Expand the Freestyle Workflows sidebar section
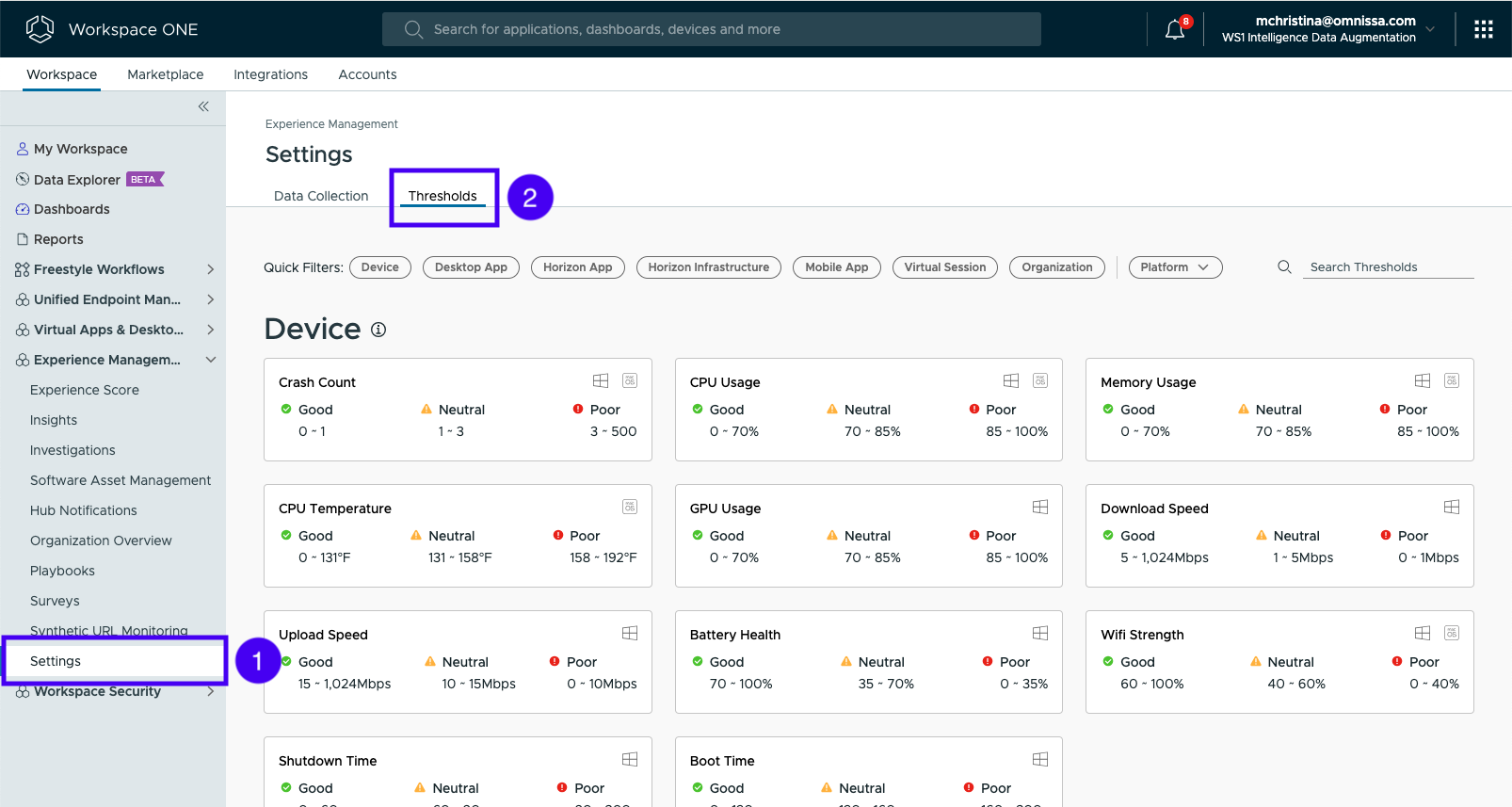The width and height of the screenshot is (1512, 807). 210,269
